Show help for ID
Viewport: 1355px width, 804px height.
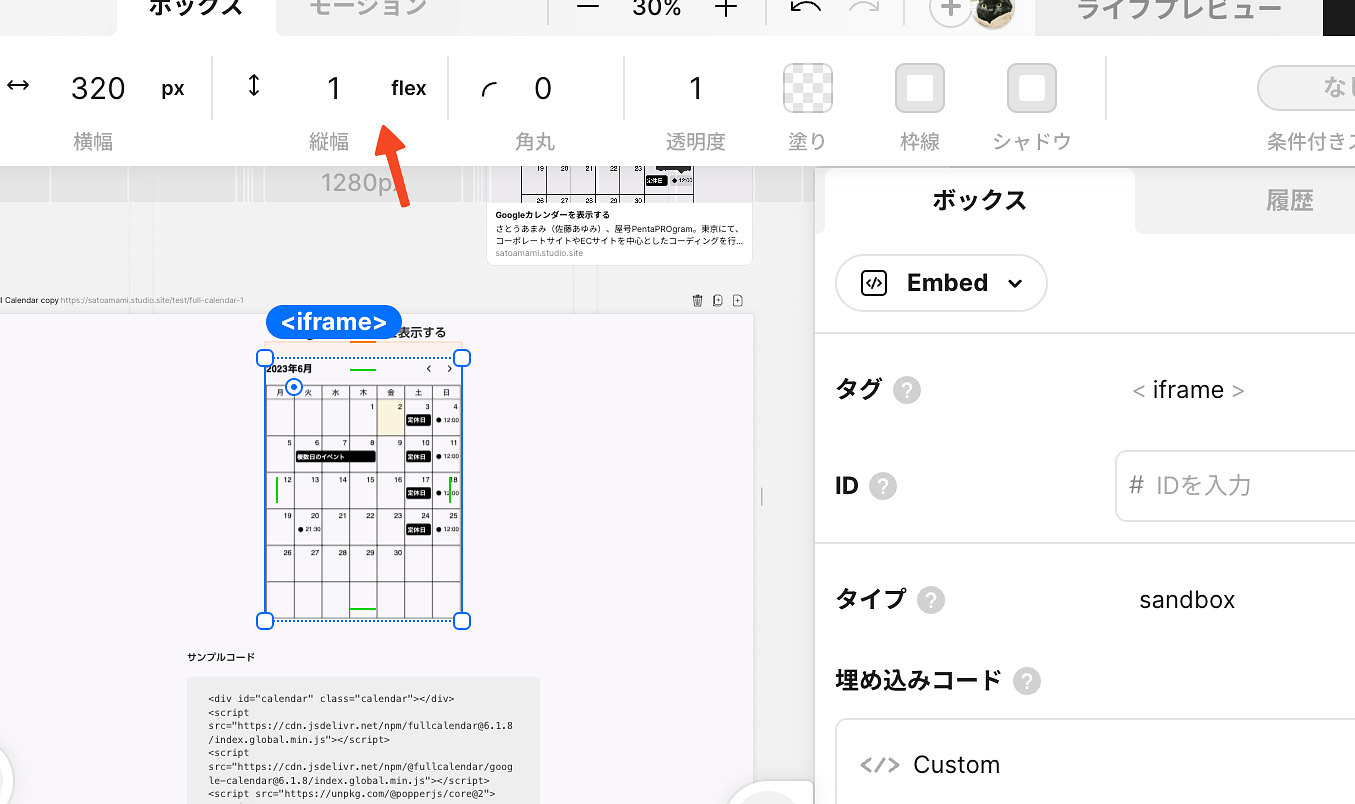(x=882, y=486)
